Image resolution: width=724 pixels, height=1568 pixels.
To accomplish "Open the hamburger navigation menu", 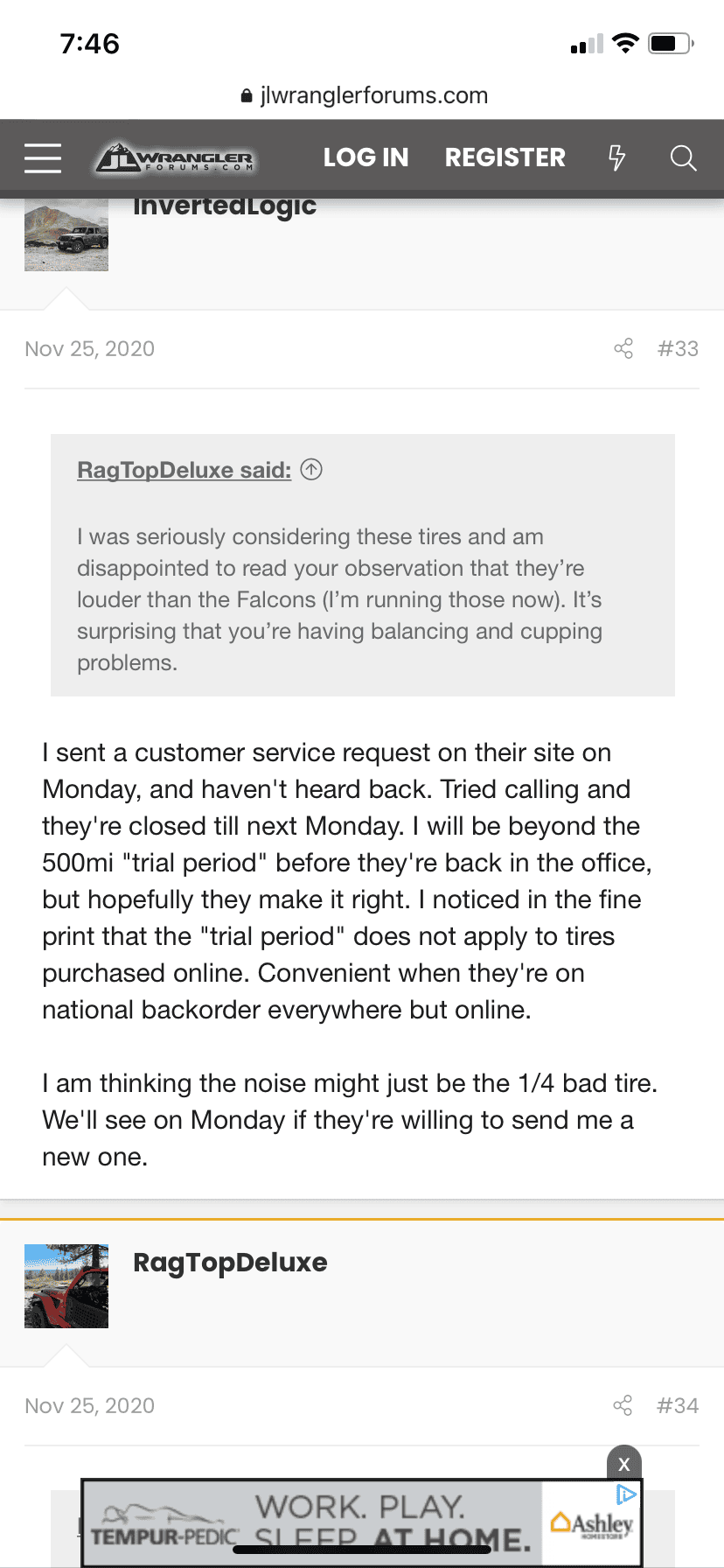I will (x=43, y=158).
